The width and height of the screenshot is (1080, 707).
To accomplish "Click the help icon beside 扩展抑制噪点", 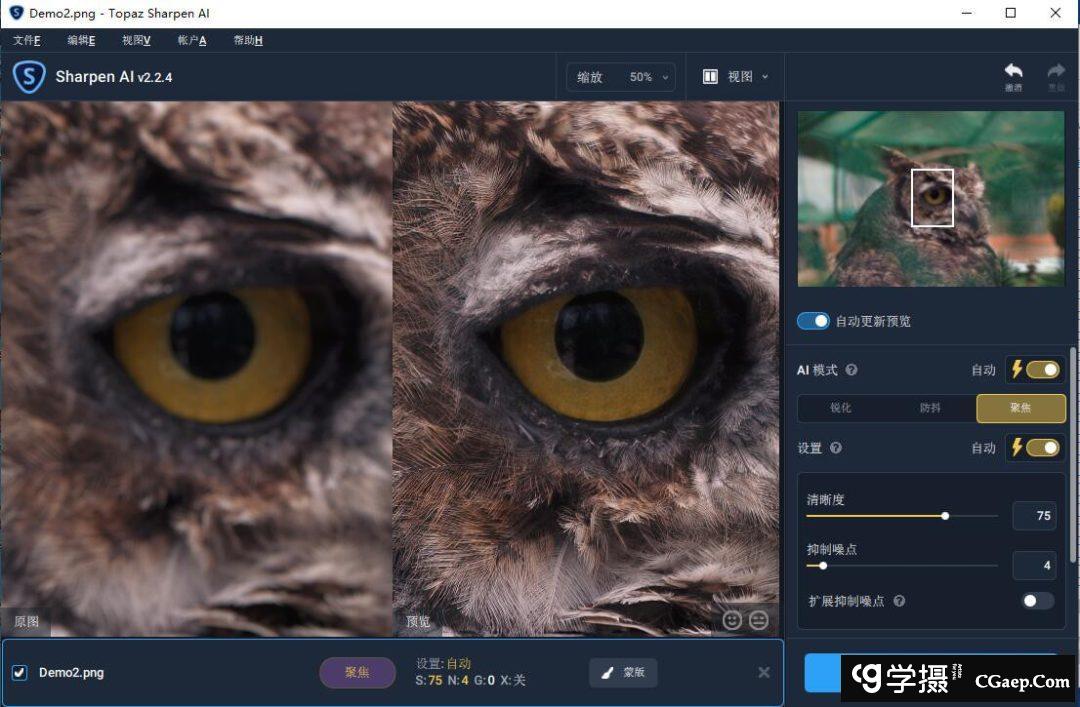I will [899, 601].
